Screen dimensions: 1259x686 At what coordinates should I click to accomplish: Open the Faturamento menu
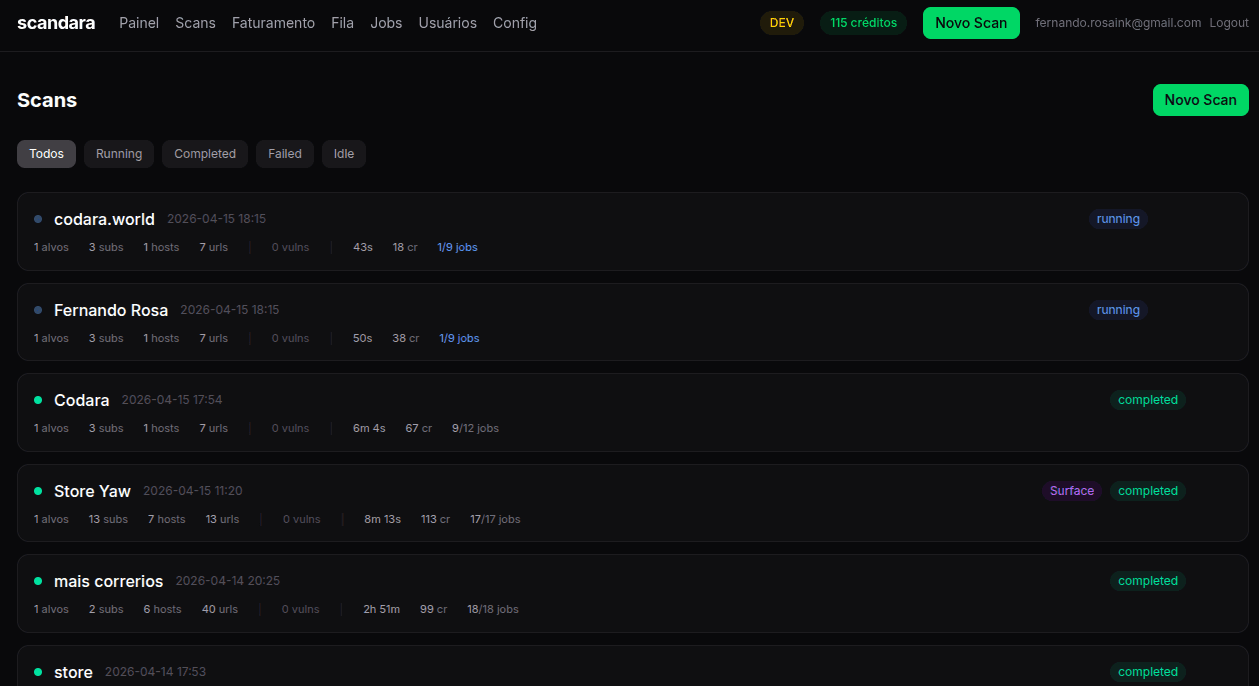pos(273,23)
